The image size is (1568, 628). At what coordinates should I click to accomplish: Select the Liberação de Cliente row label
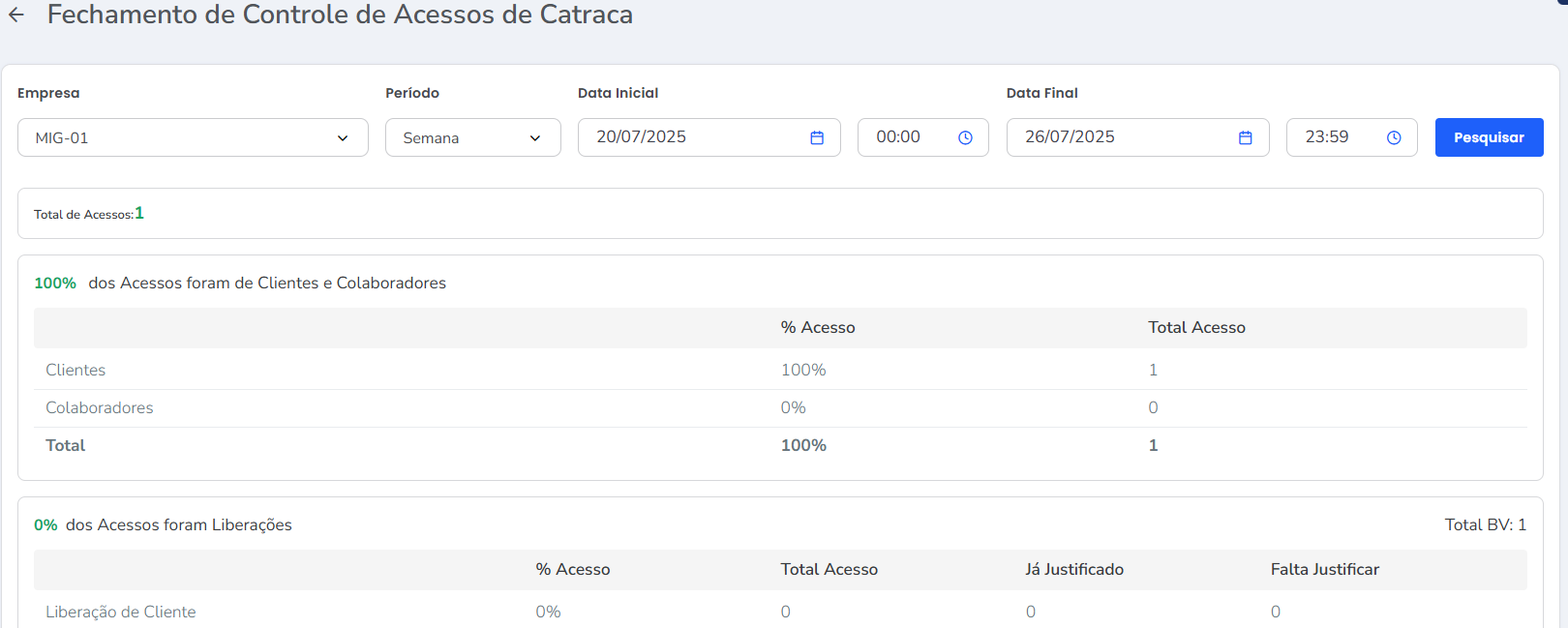point(121,612)
